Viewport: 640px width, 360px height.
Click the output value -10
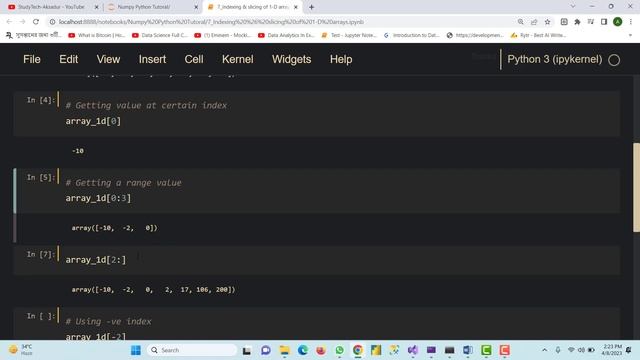[x=78, y=151]
